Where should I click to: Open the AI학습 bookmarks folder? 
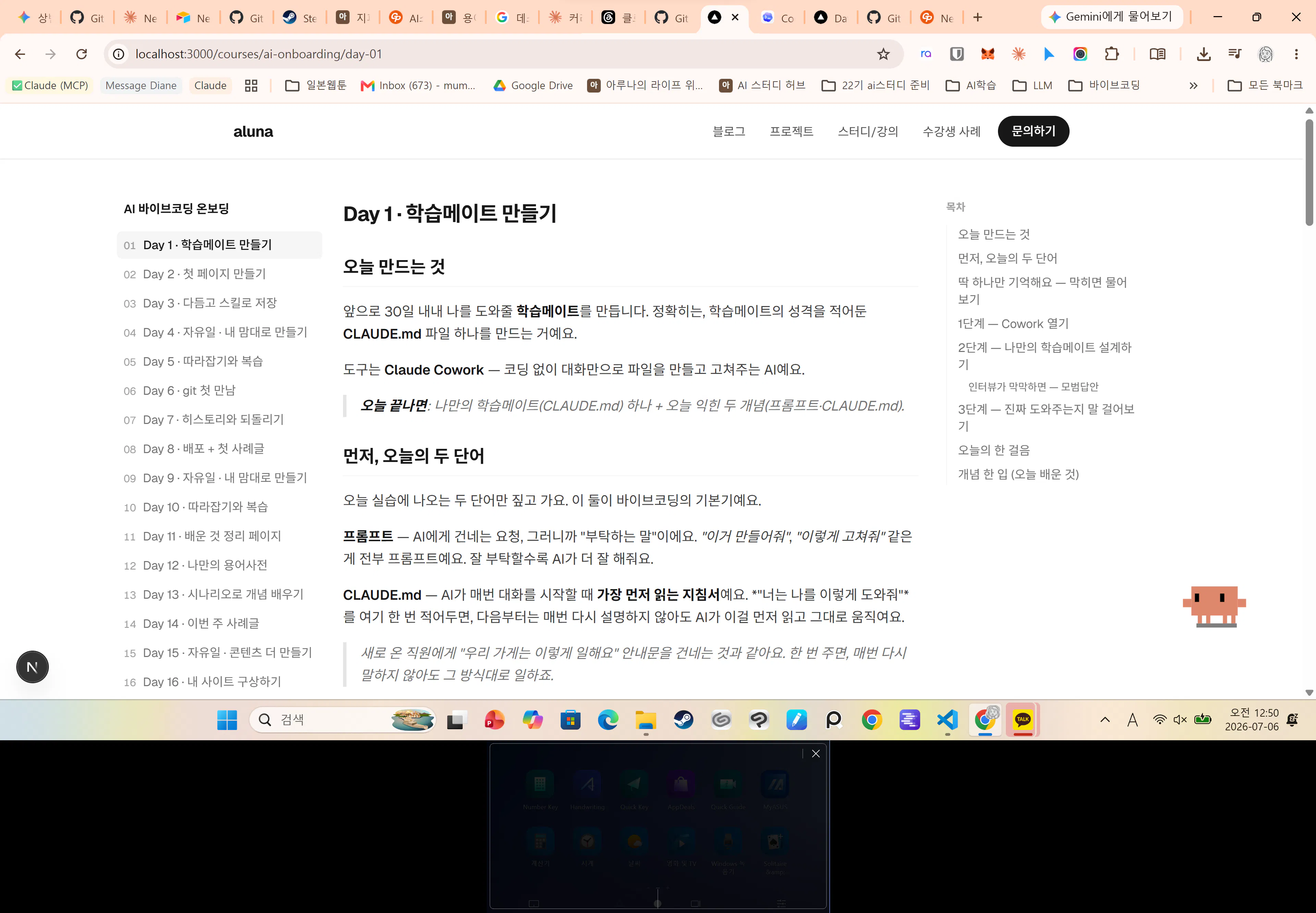[x=971, y=85]
